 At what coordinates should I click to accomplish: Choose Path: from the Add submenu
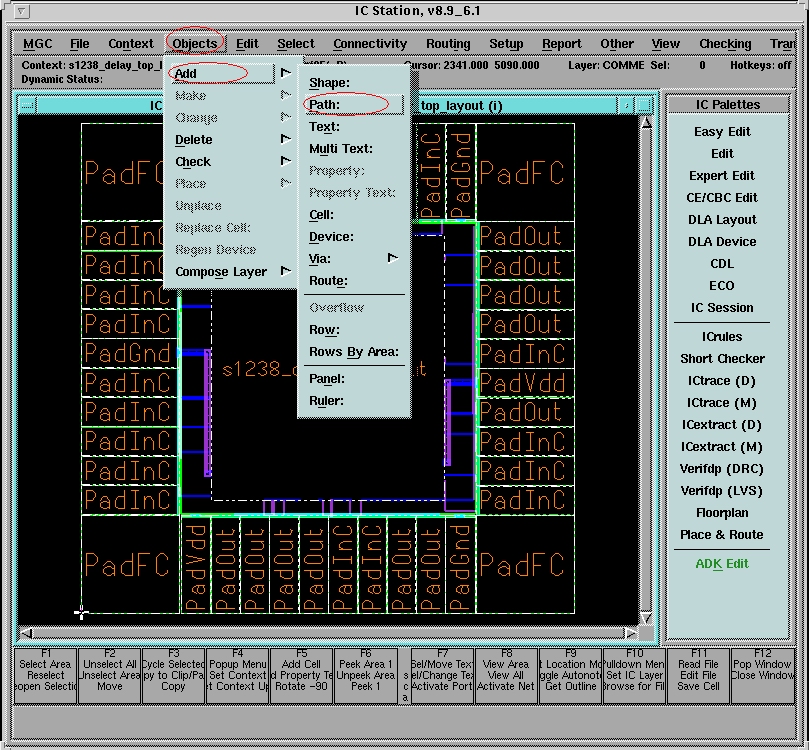pos(325,104)
